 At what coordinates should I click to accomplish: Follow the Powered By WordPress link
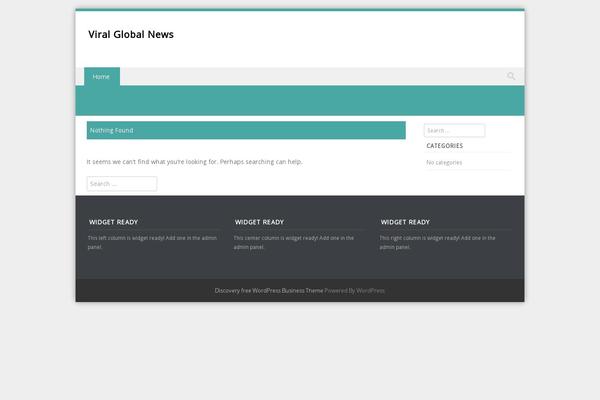[354, 291]
